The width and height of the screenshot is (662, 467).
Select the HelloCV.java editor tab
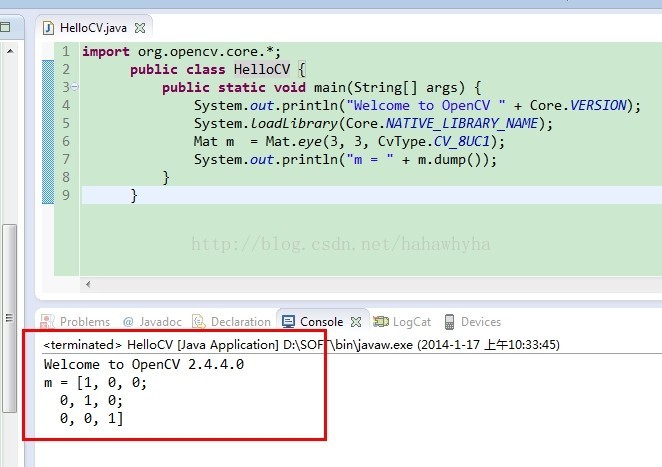point(93,28)
